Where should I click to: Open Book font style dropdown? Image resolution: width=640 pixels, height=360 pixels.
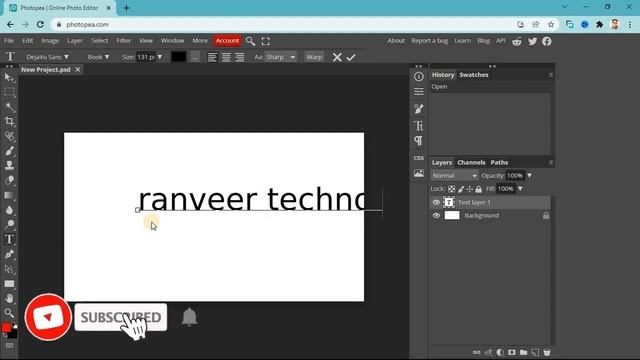(98, 57)
